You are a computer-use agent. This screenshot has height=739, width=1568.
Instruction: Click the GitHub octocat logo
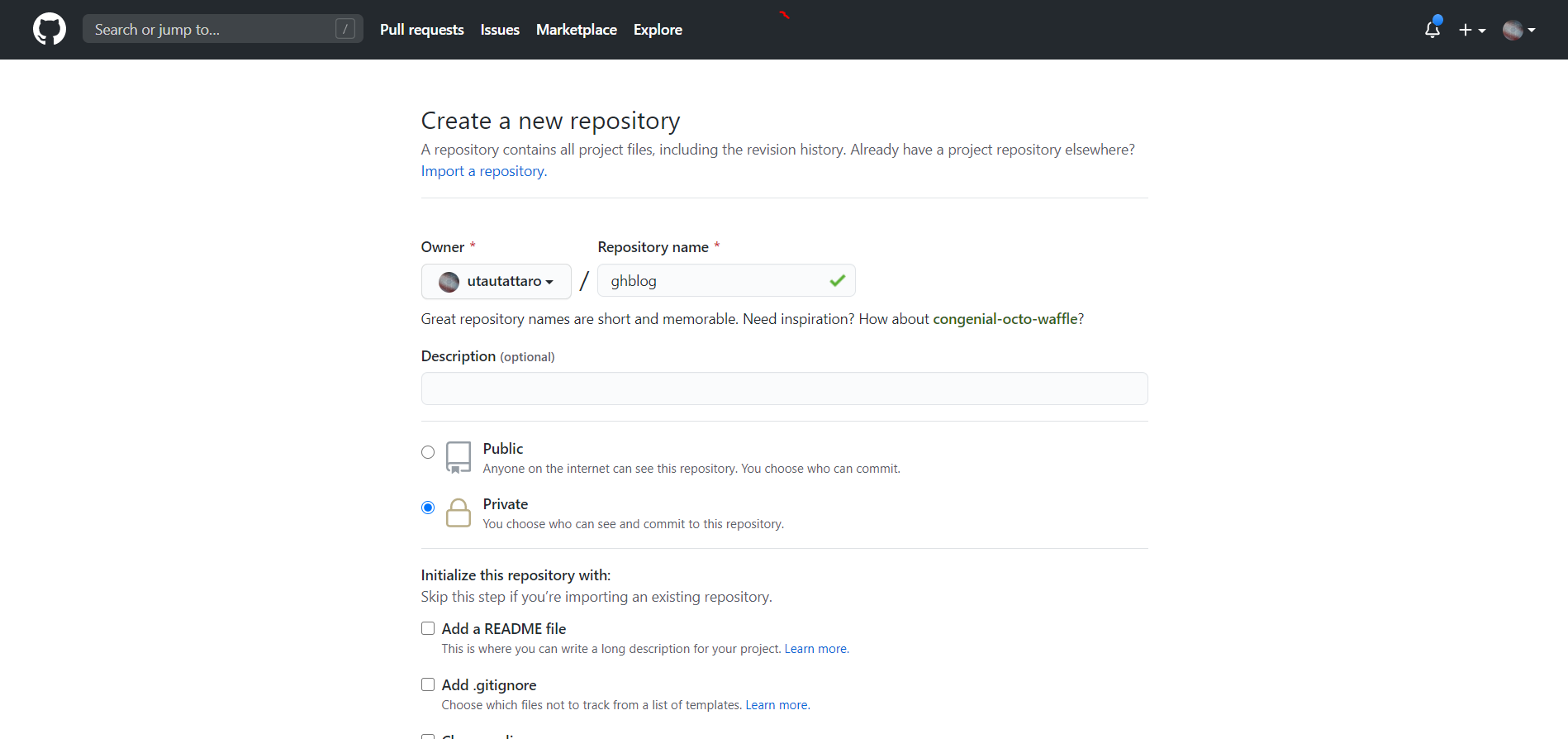50,29
